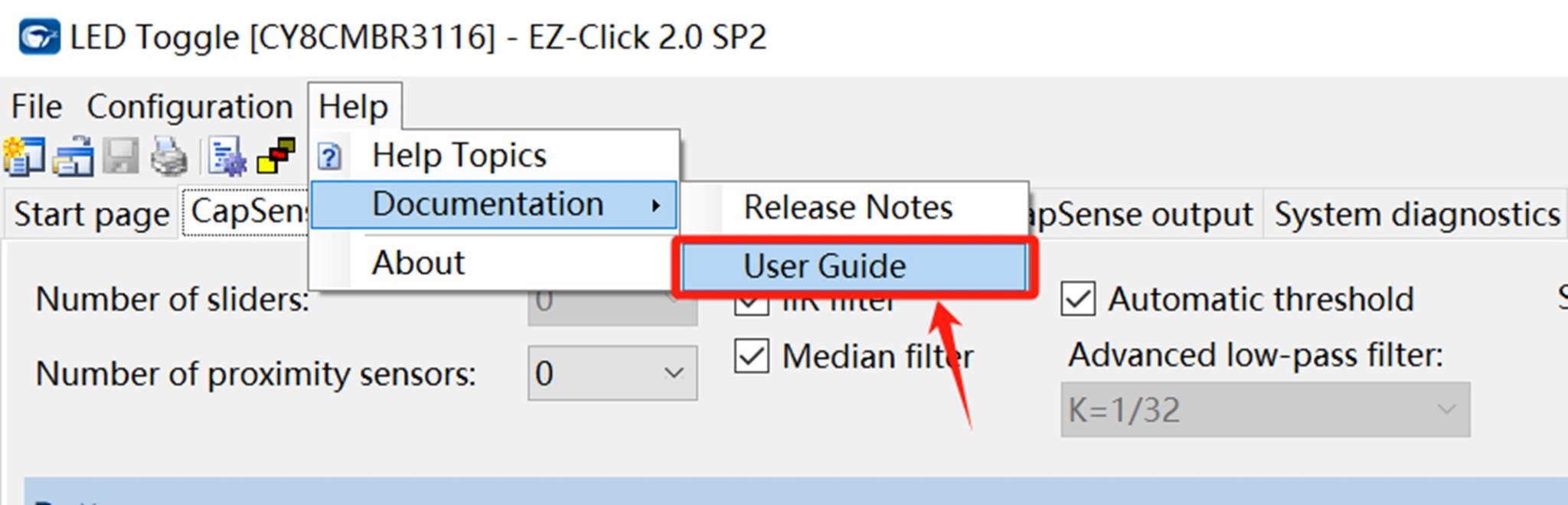1568x505 pixels.
Task: Uncheck the Automatic threshold checkbox
Action: tap(1078, 298)
